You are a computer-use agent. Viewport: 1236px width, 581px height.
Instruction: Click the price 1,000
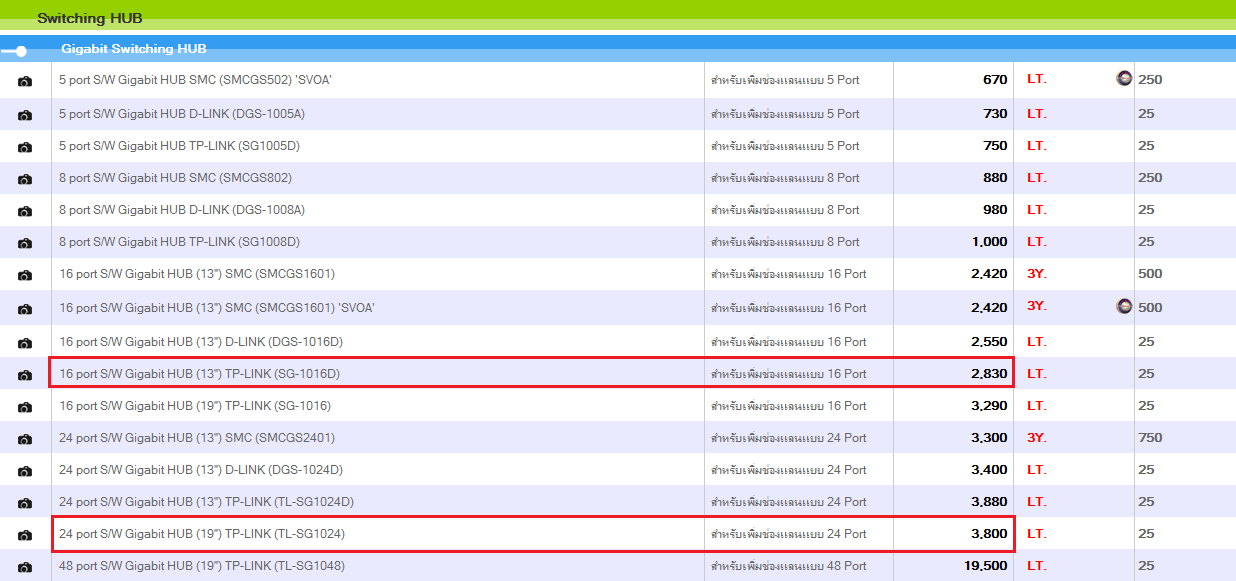pos(990,242)
